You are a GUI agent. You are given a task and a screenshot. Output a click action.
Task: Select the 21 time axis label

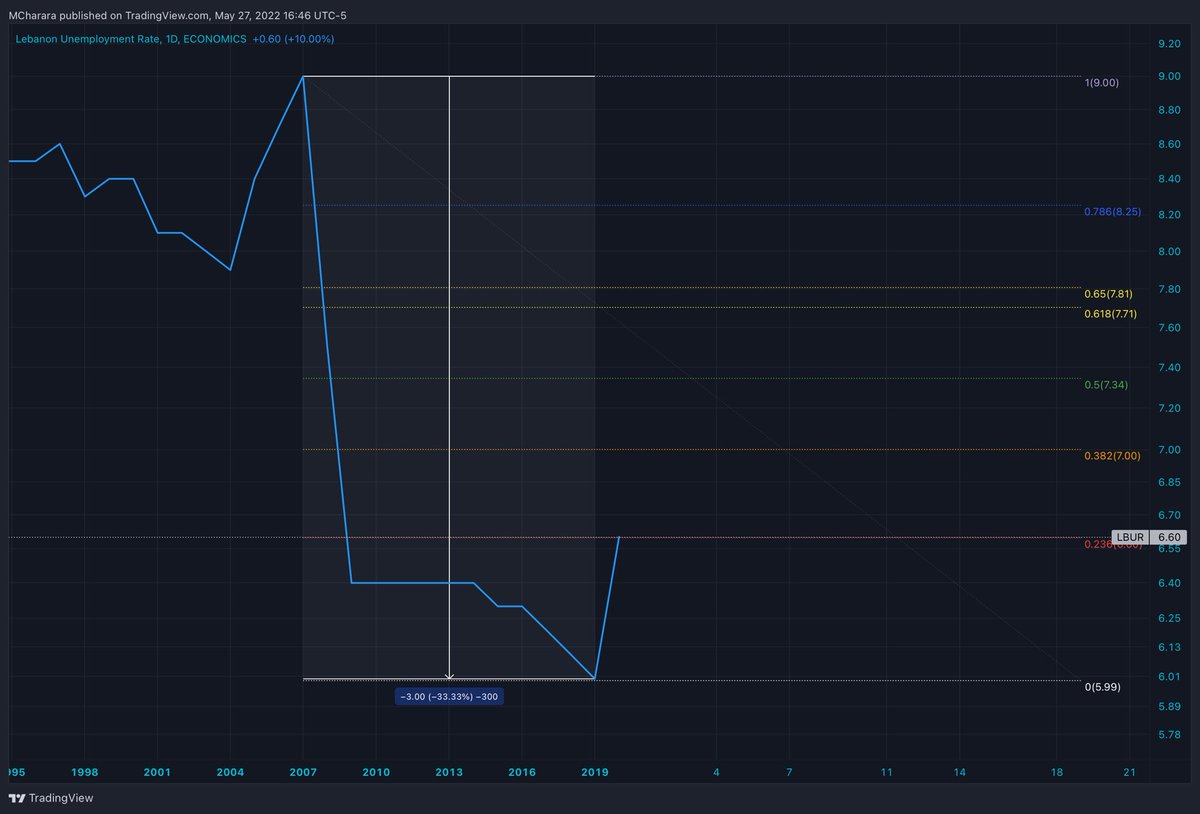click(x=1130, y=772)
